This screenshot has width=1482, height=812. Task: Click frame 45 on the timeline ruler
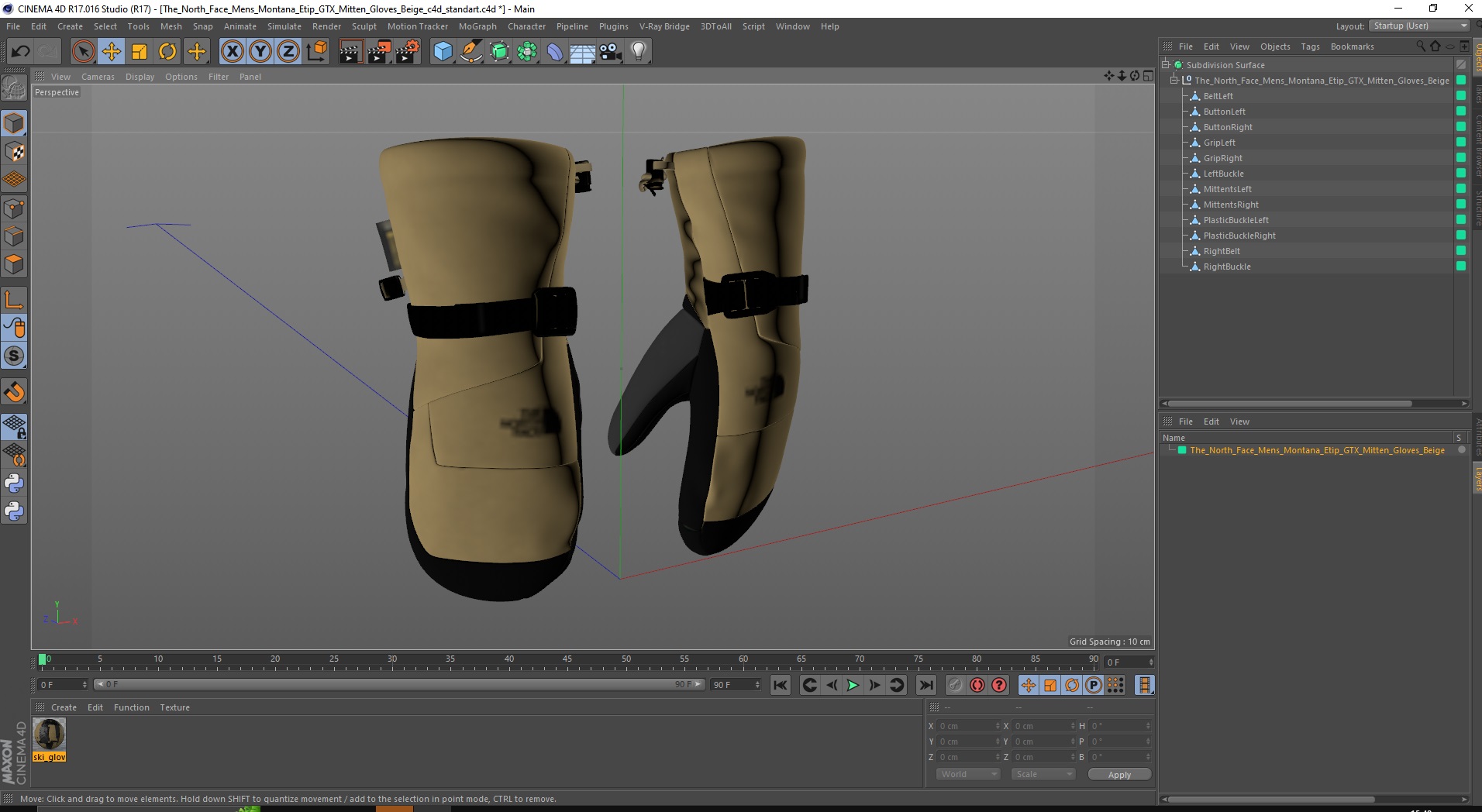(x=567, y=661)
